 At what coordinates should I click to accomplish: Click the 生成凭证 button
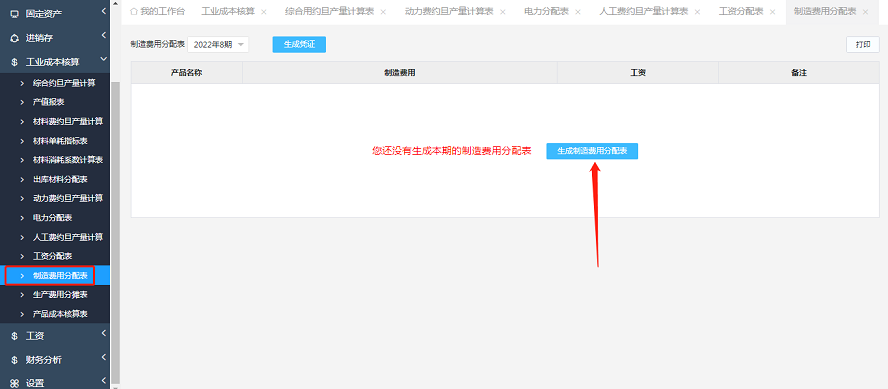click(299, 45)
